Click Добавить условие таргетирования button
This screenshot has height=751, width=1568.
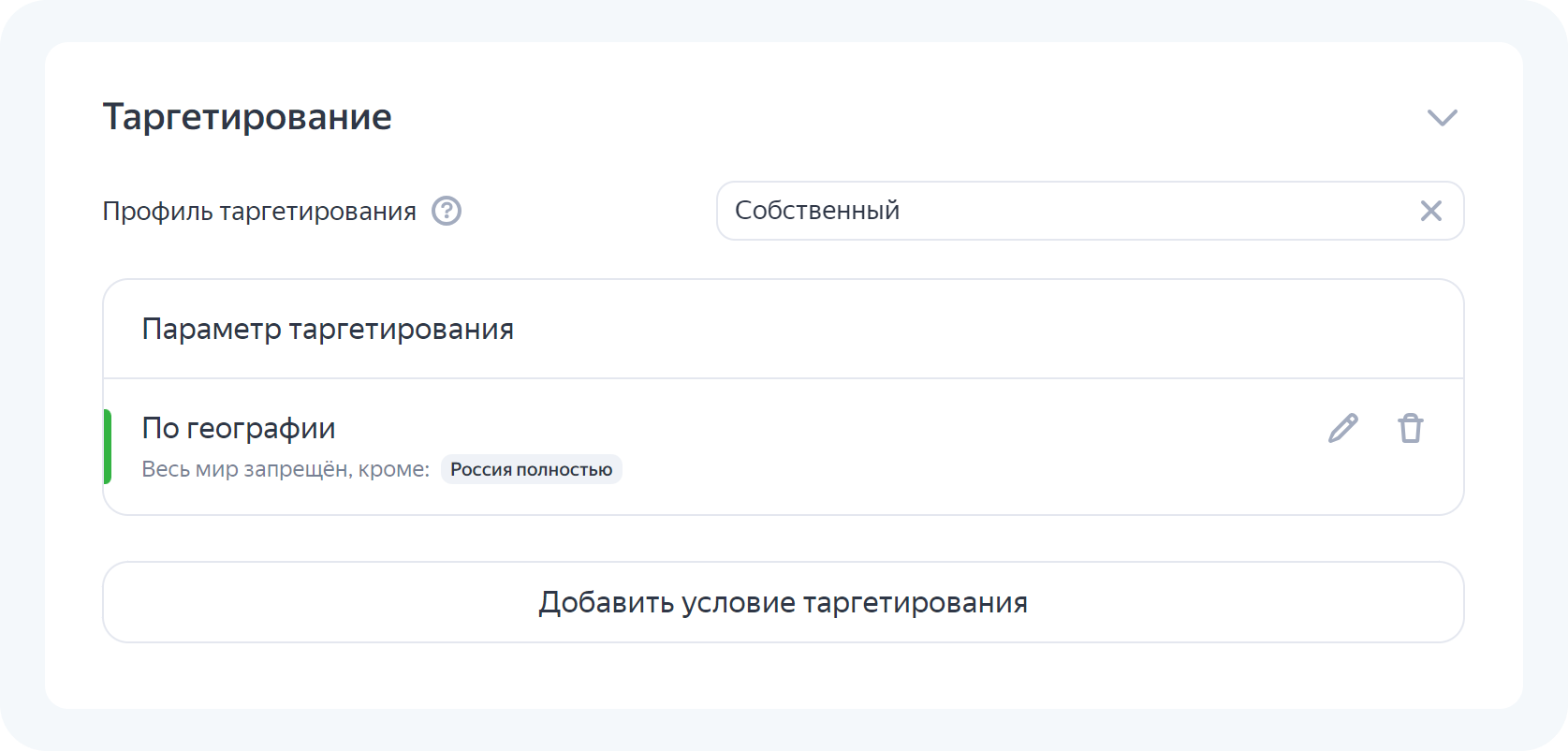783,602
